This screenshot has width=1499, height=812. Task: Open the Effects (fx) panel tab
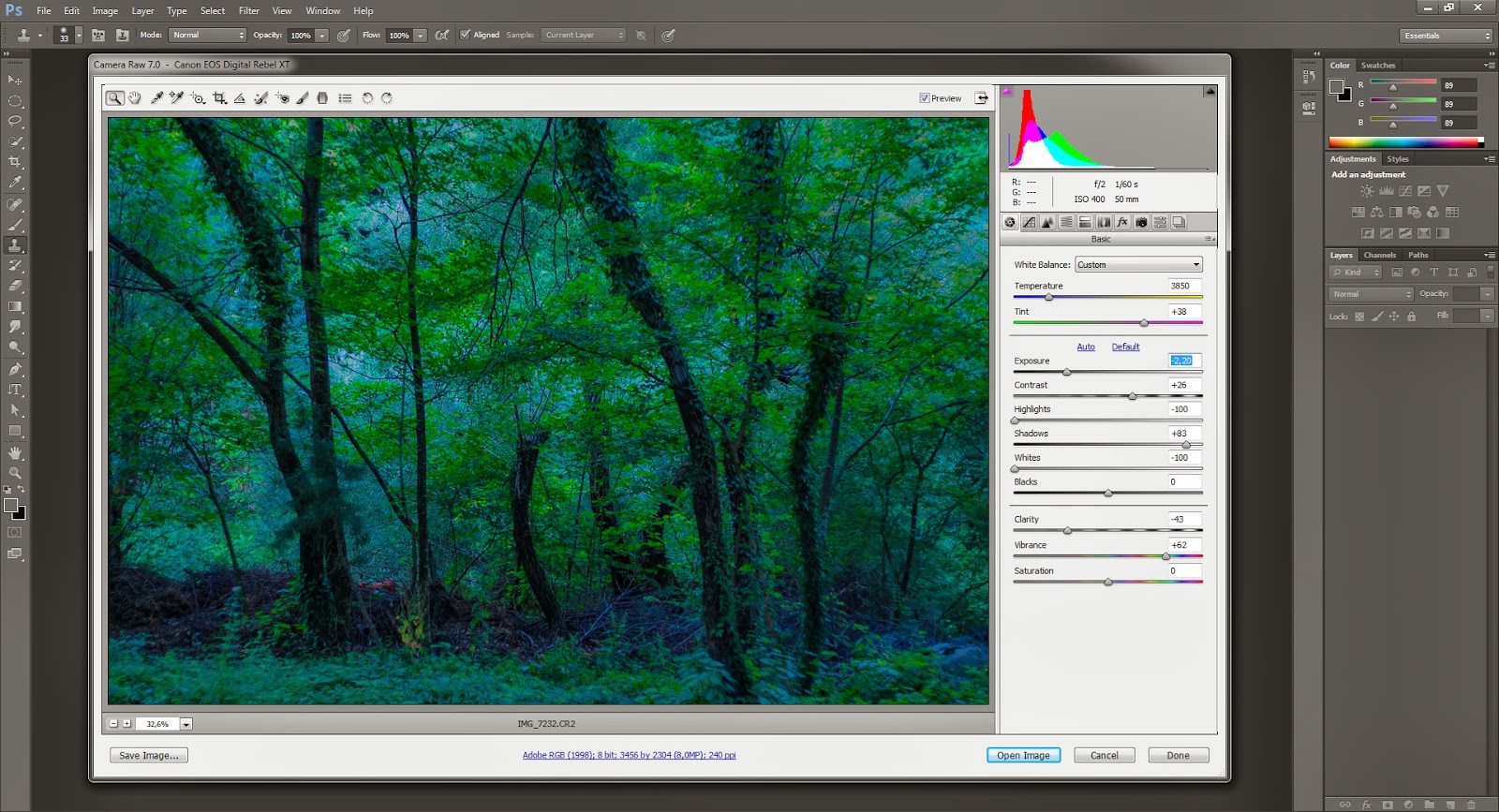pos(1122,222)
